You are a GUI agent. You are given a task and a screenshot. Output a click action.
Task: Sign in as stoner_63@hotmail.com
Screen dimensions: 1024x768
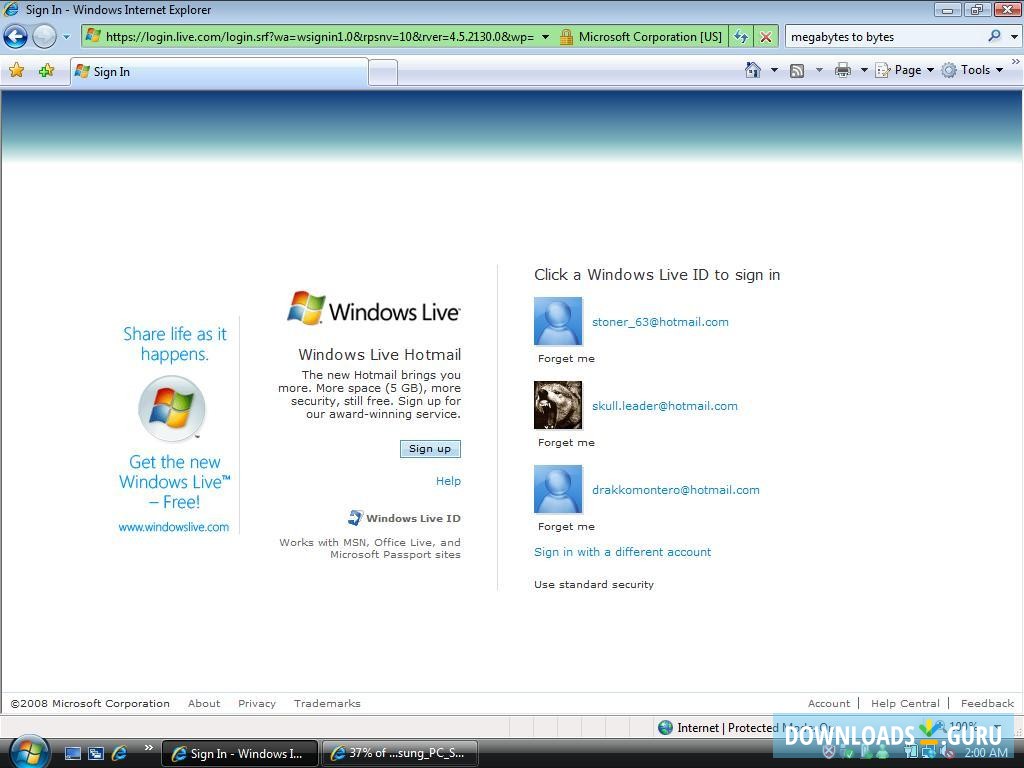pyautogui.click(x=660, y=322)
